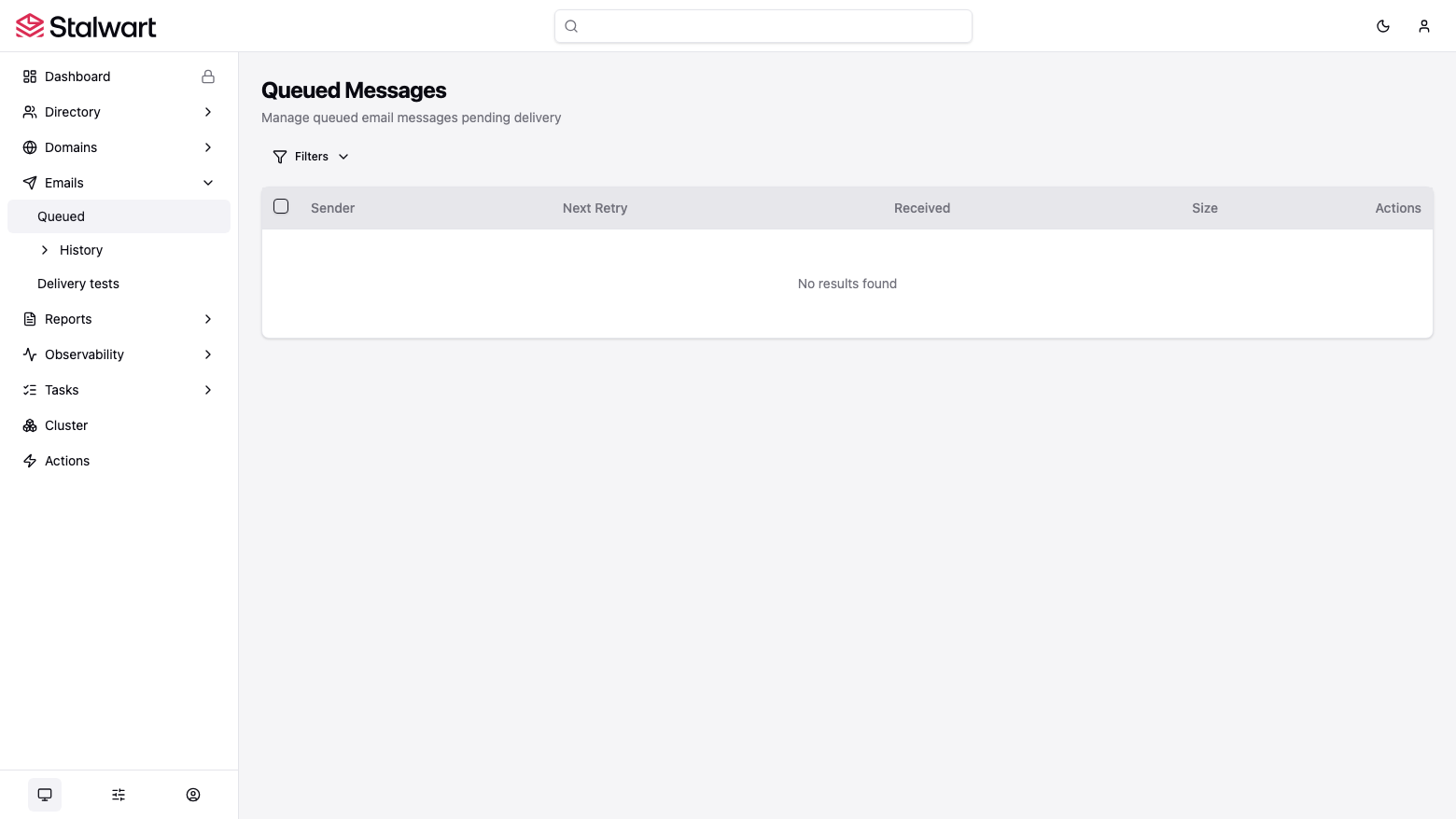
Task: Click the Domains label in sidebar
Action: (x=71, y=147)
